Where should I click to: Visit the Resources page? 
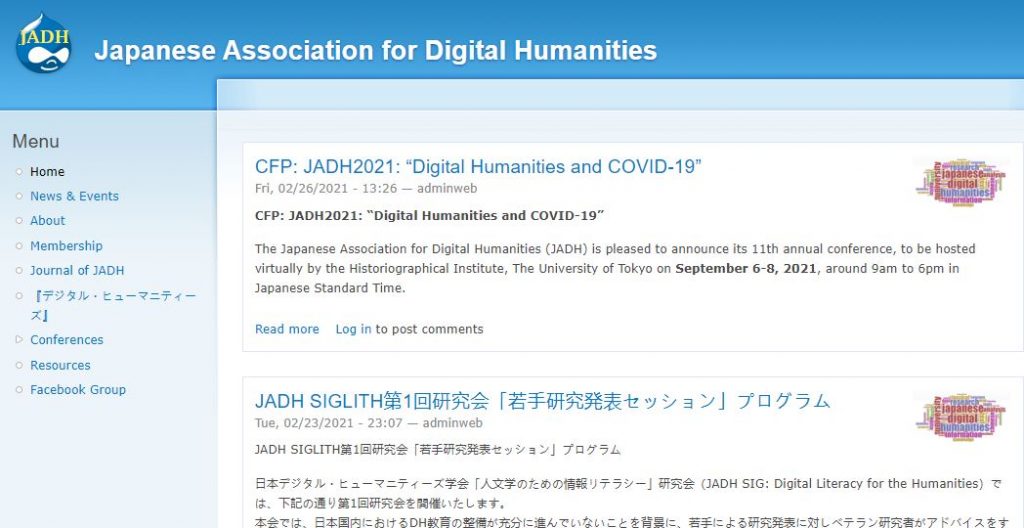pyautogui.click(x=60, y=365)
